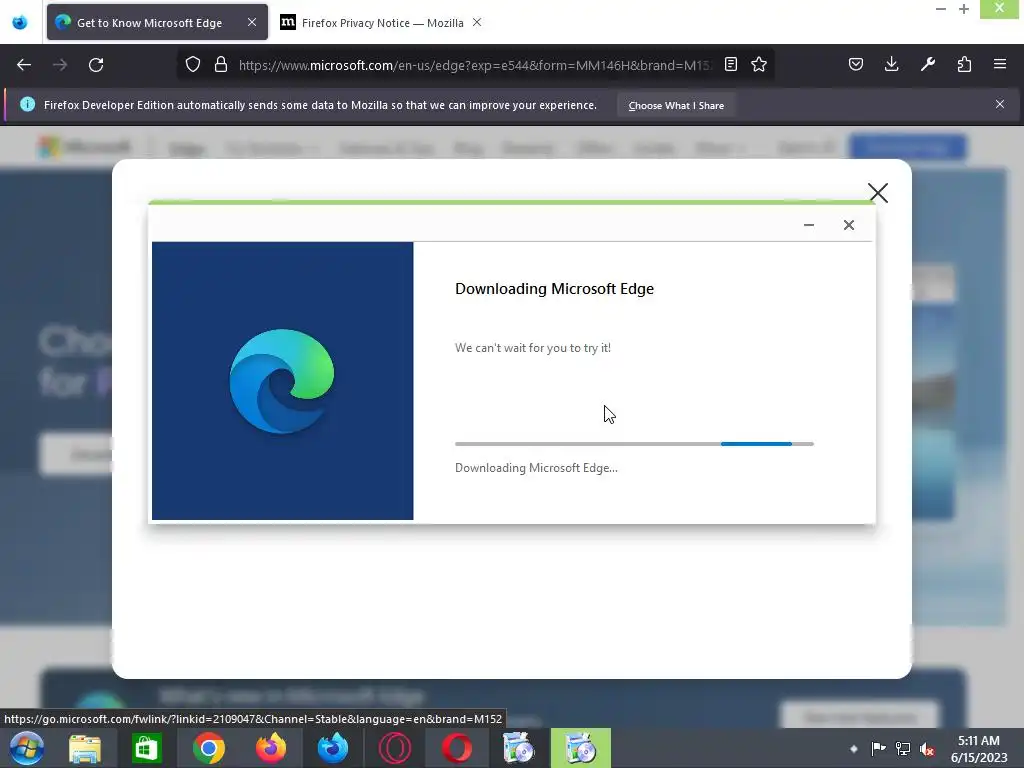Open Action Center flag icon
The height and width of the screenshot is (768, 1024).
[x=878, y=748]
